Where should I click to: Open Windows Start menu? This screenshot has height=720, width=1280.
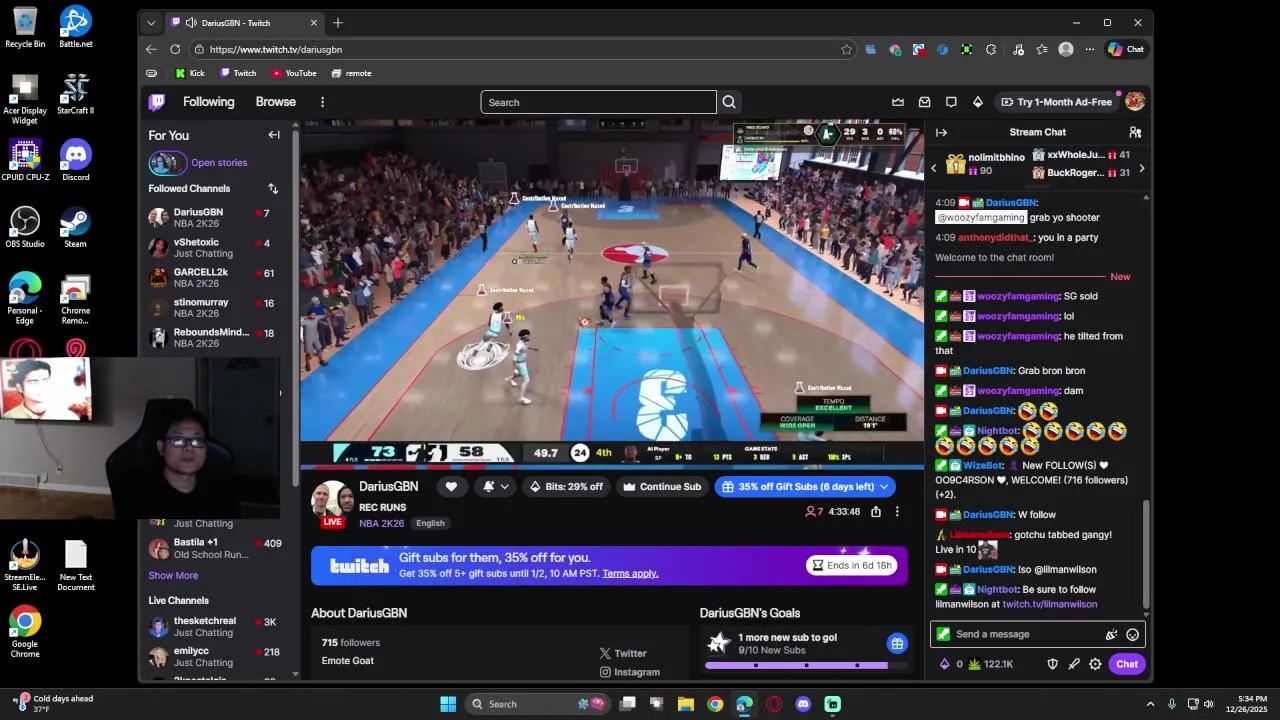click(448, 704)
